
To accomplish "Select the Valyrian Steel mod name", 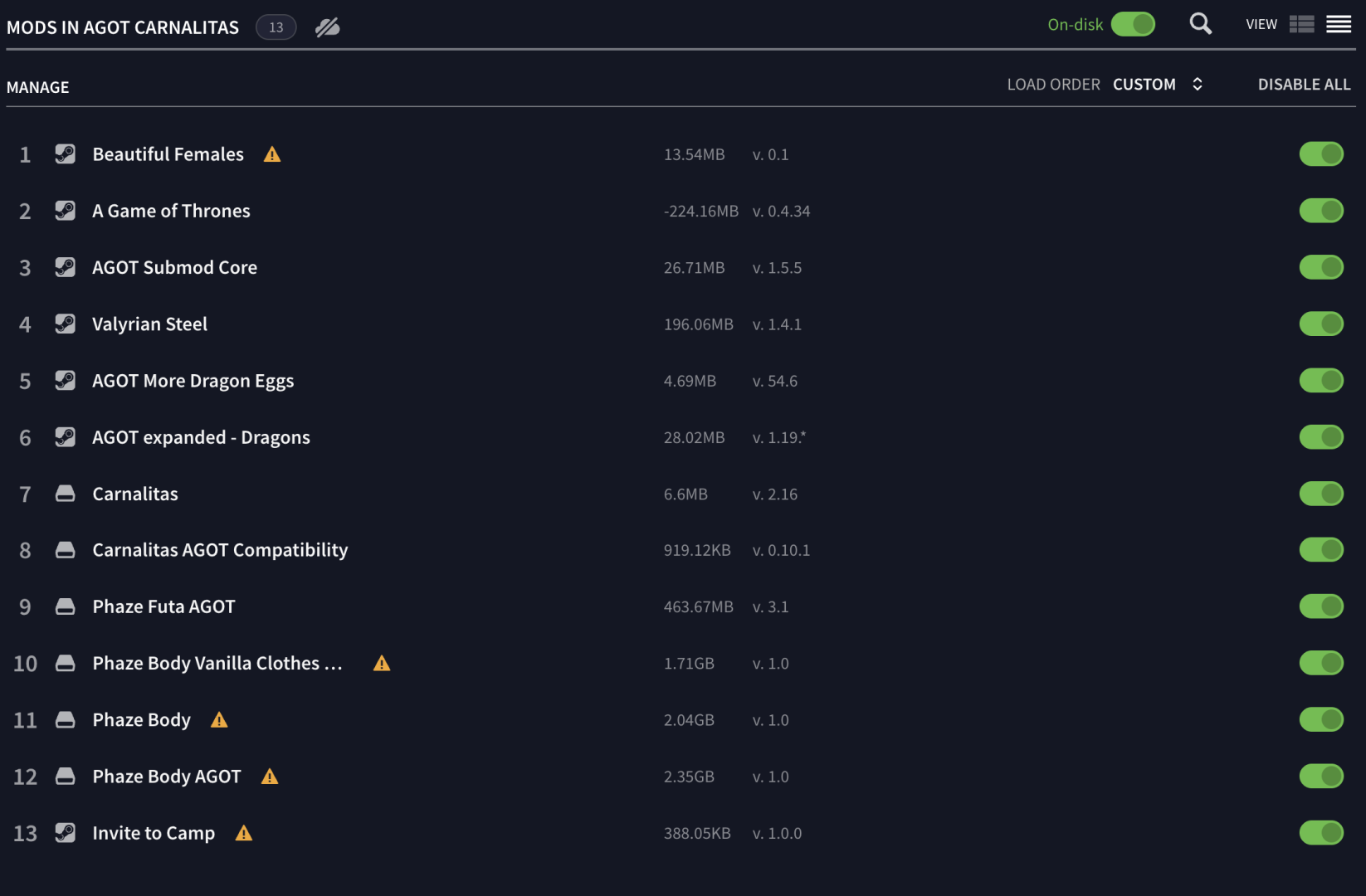I will pyautogui.click(x=150, y=324).
